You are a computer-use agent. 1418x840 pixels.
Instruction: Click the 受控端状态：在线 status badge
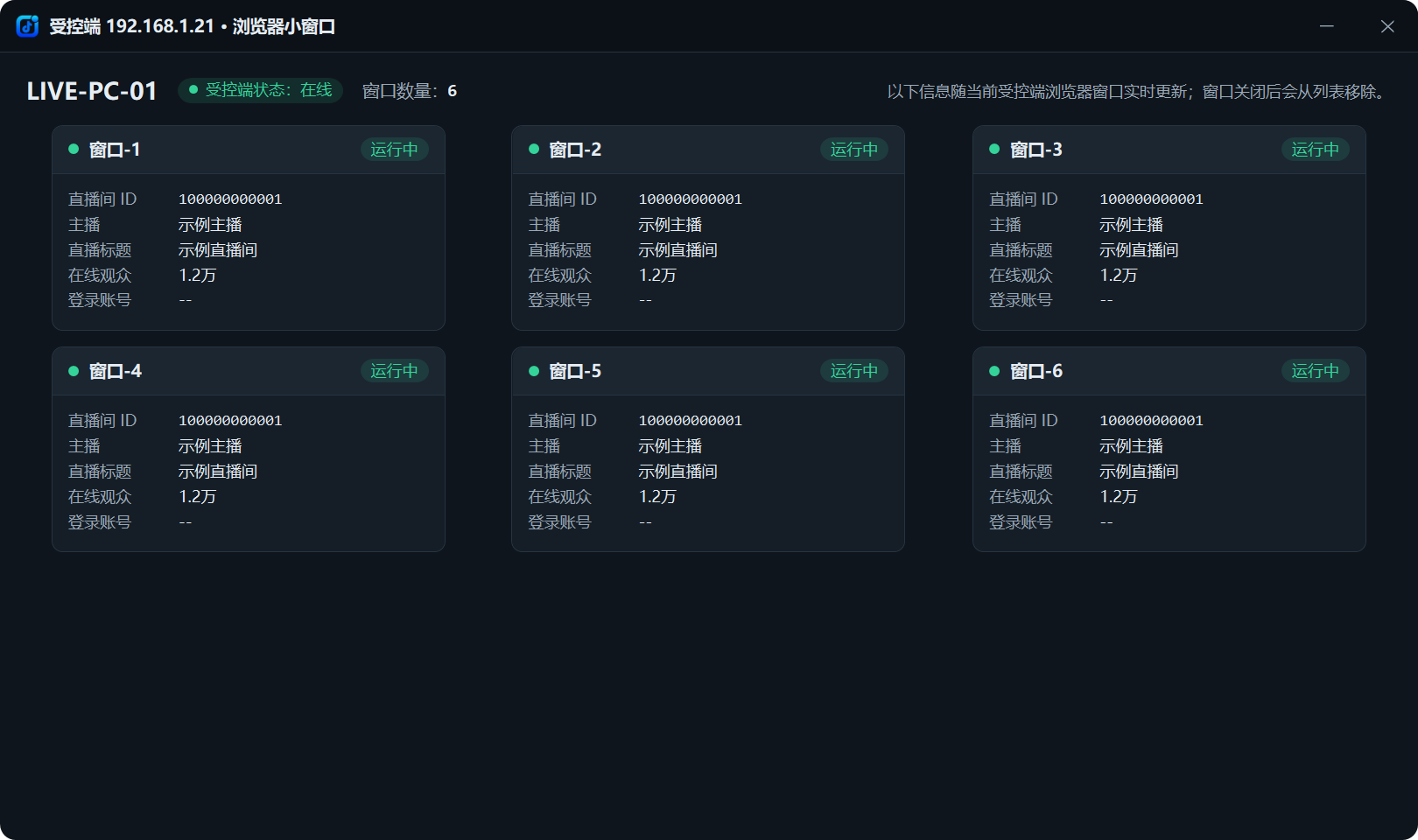(260, 90)
